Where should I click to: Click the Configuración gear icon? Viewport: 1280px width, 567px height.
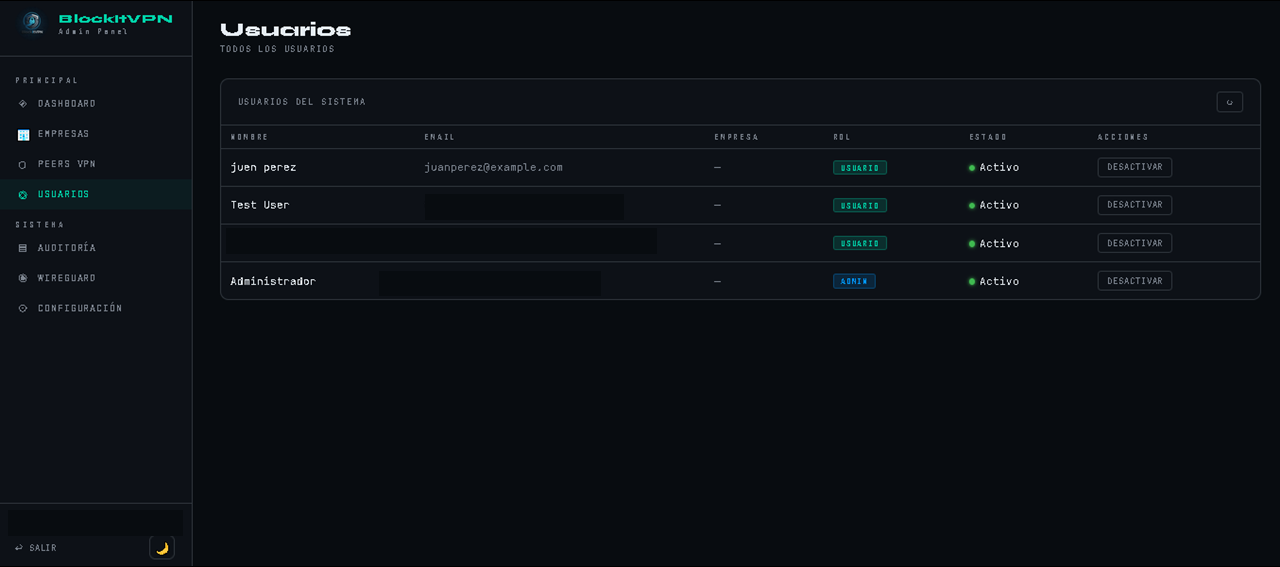click(23, 308)
